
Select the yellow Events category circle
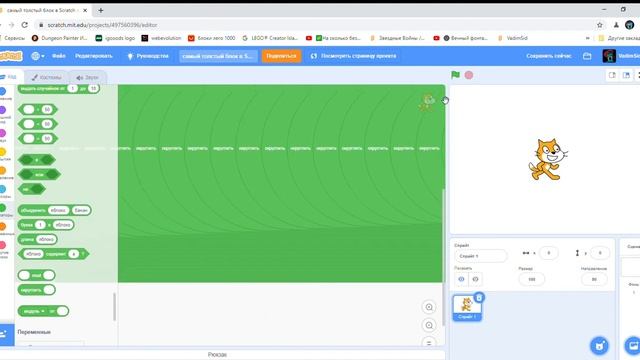click(x=3, y=152)
